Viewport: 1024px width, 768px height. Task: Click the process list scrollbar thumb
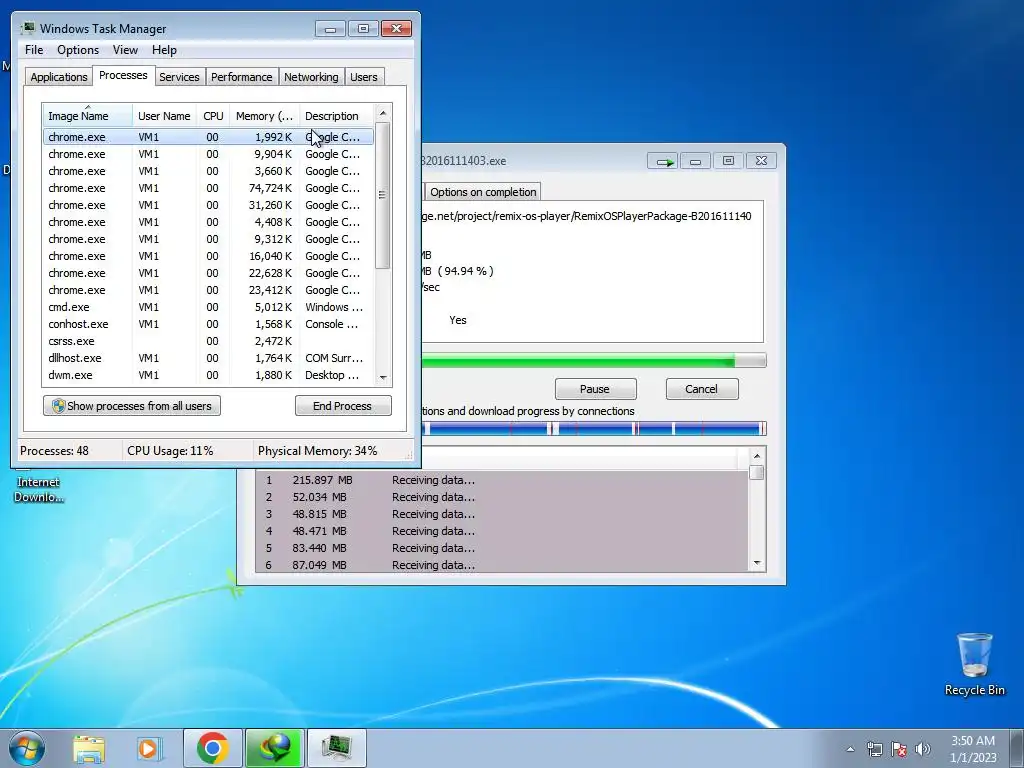[383, 195]
